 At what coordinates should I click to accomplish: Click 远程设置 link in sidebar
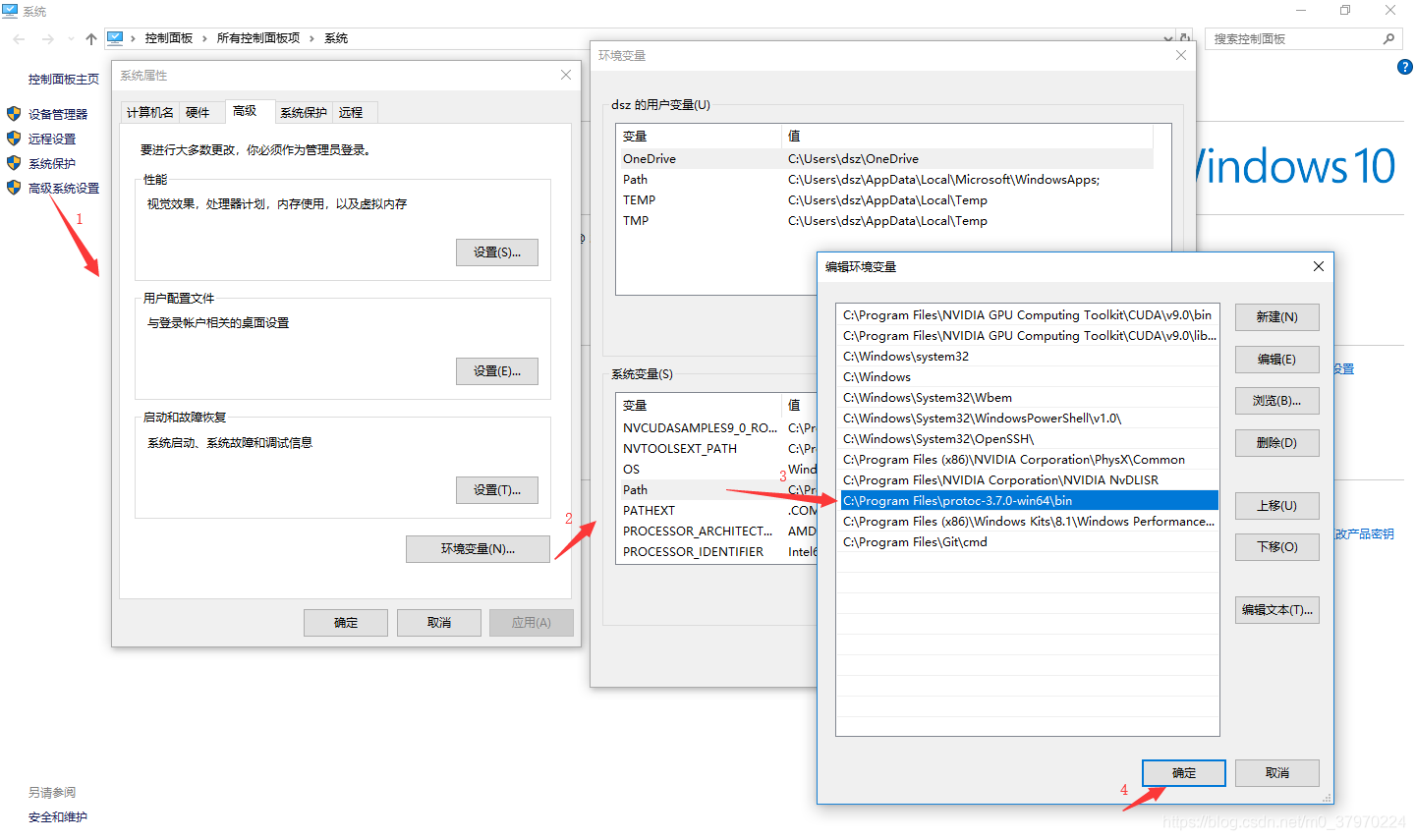pyautogui.click(x=52, y=139)
